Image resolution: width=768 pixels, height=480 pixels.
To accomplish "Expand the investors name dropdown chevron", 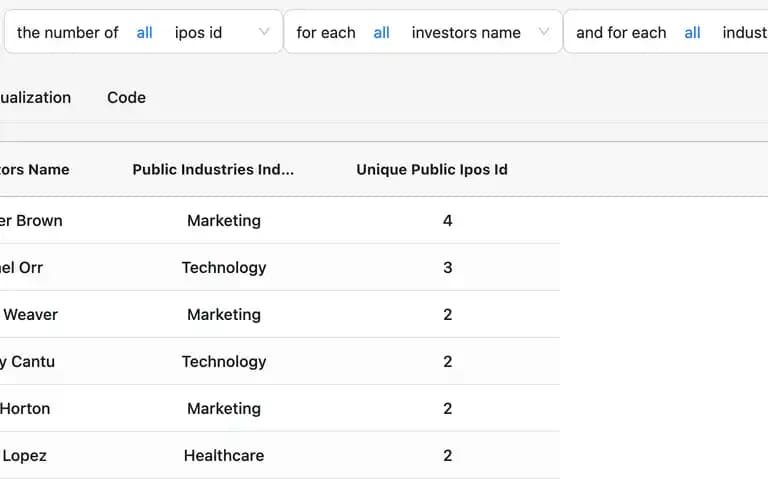I will click(544, 32).
